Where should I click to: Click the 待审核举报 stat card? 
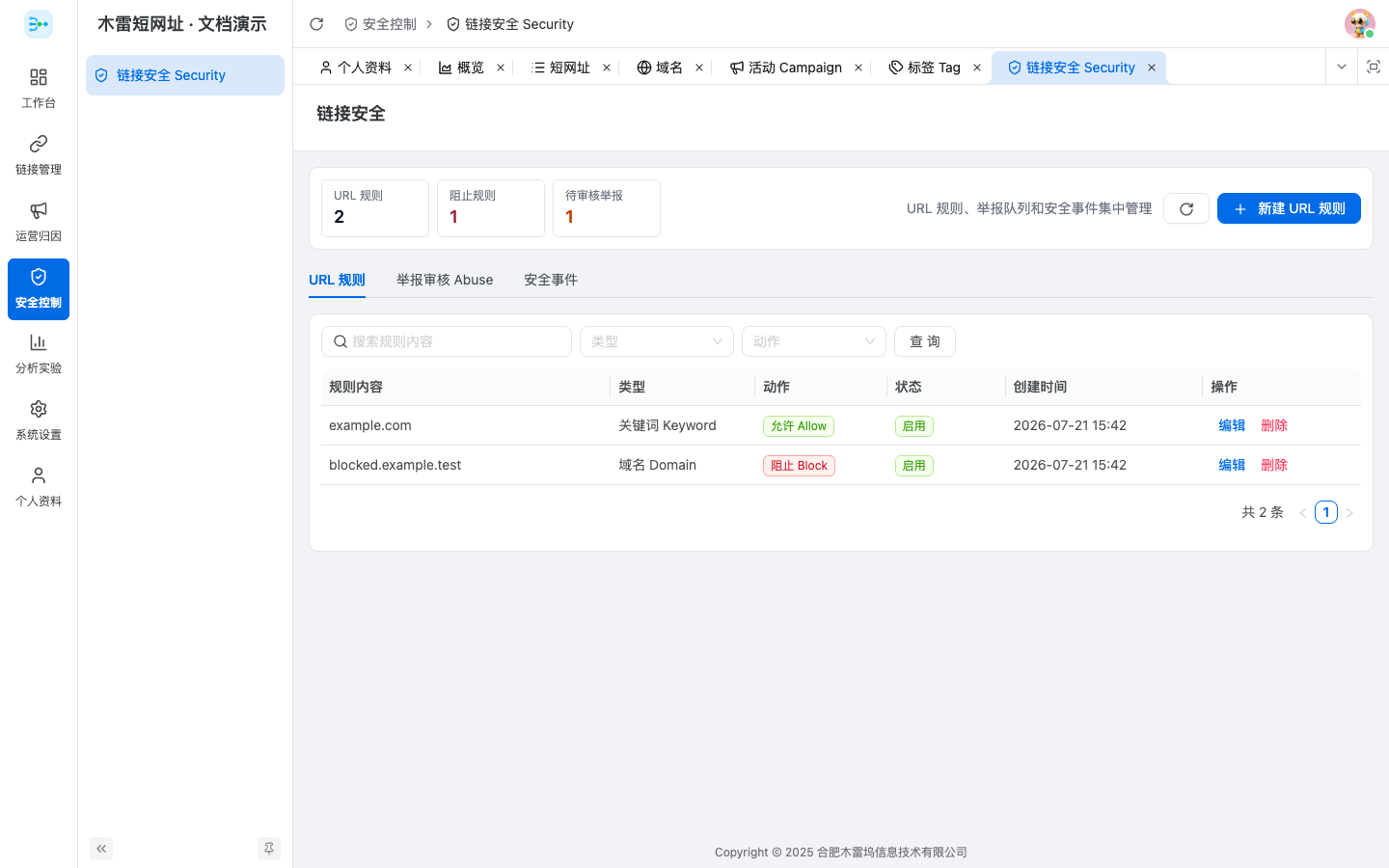607,208
